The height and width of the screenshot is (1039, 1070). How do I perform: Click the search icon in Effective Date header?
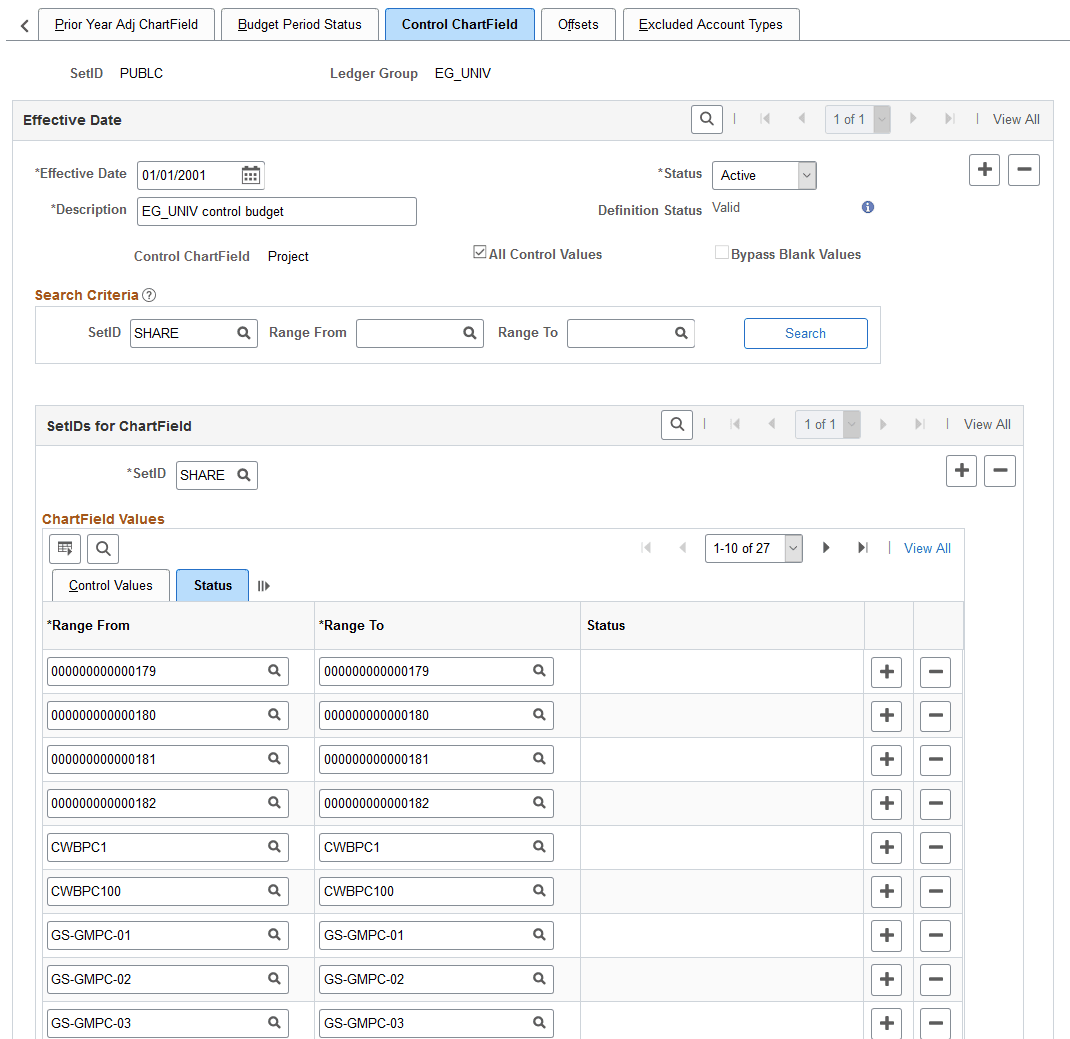706,118
